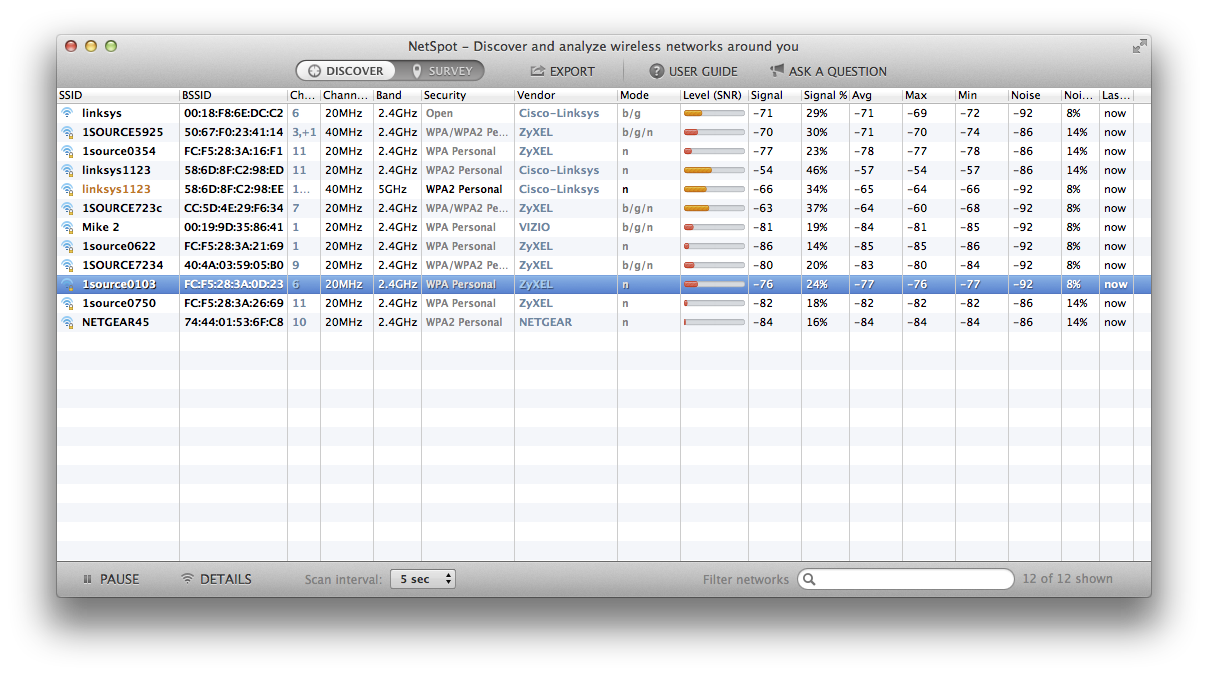Screen dimensions: 1208x676
Task: Click the signal level bar of 1SOURCE723c
Action: click(714, 208)
